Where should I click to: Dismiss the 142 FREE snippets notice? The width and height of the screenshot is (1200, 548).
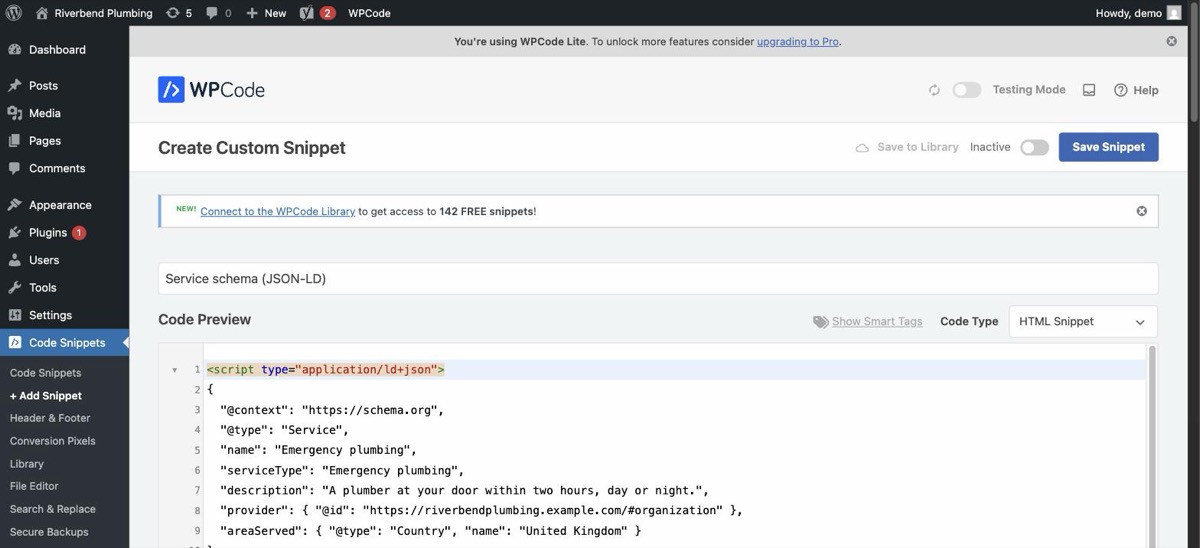pyautogui.click(x=1141, y=211)
